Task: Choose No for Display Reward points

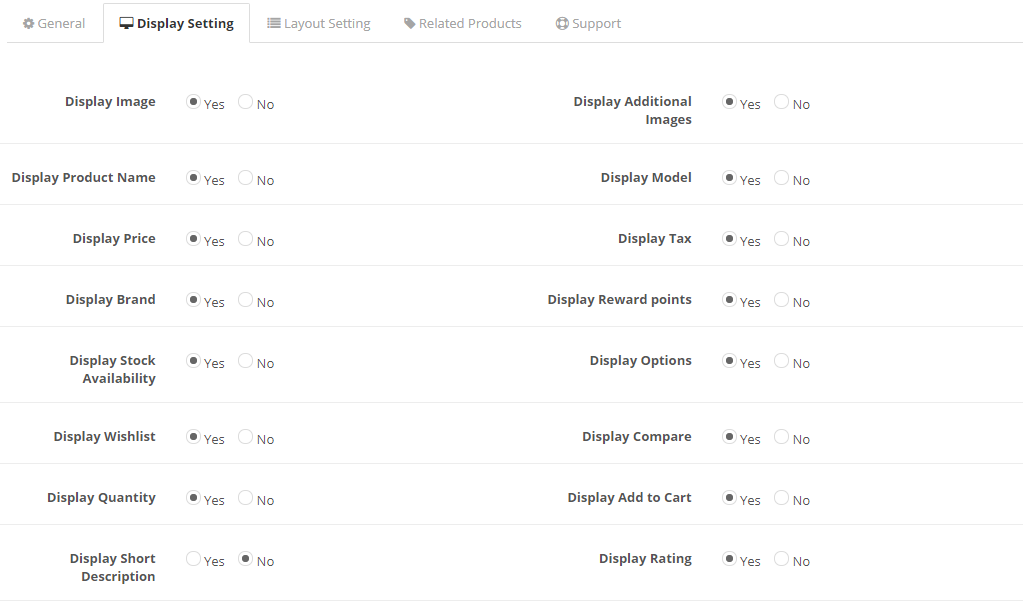Action: (781, 300)
